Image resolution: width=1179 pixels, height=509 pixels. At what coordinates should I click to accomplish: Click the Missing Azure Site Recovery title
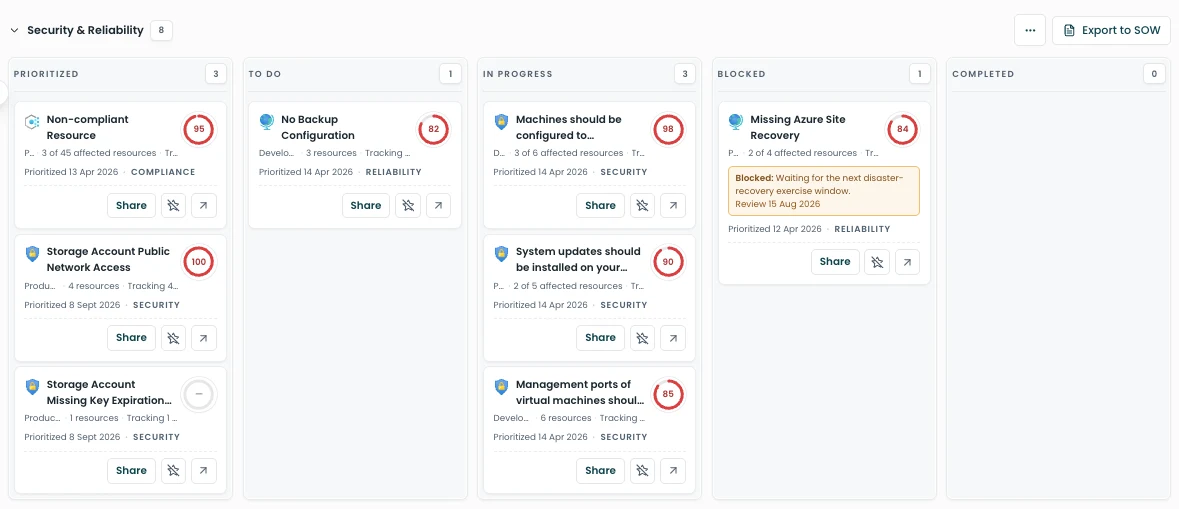[800, 127]
